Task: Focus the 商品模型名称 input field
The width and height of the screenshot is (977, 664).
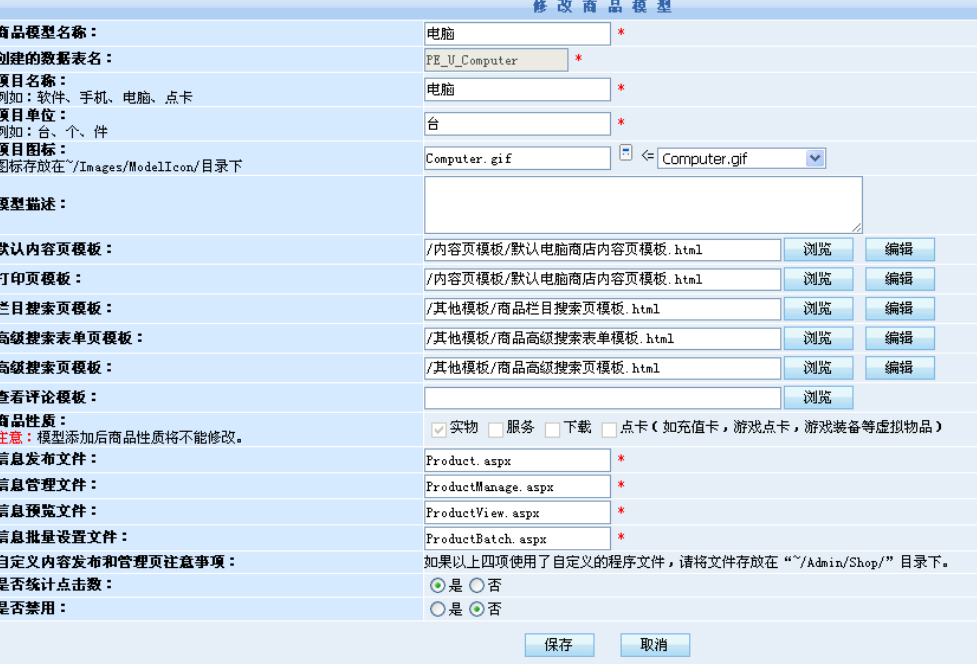Action: 517,34
